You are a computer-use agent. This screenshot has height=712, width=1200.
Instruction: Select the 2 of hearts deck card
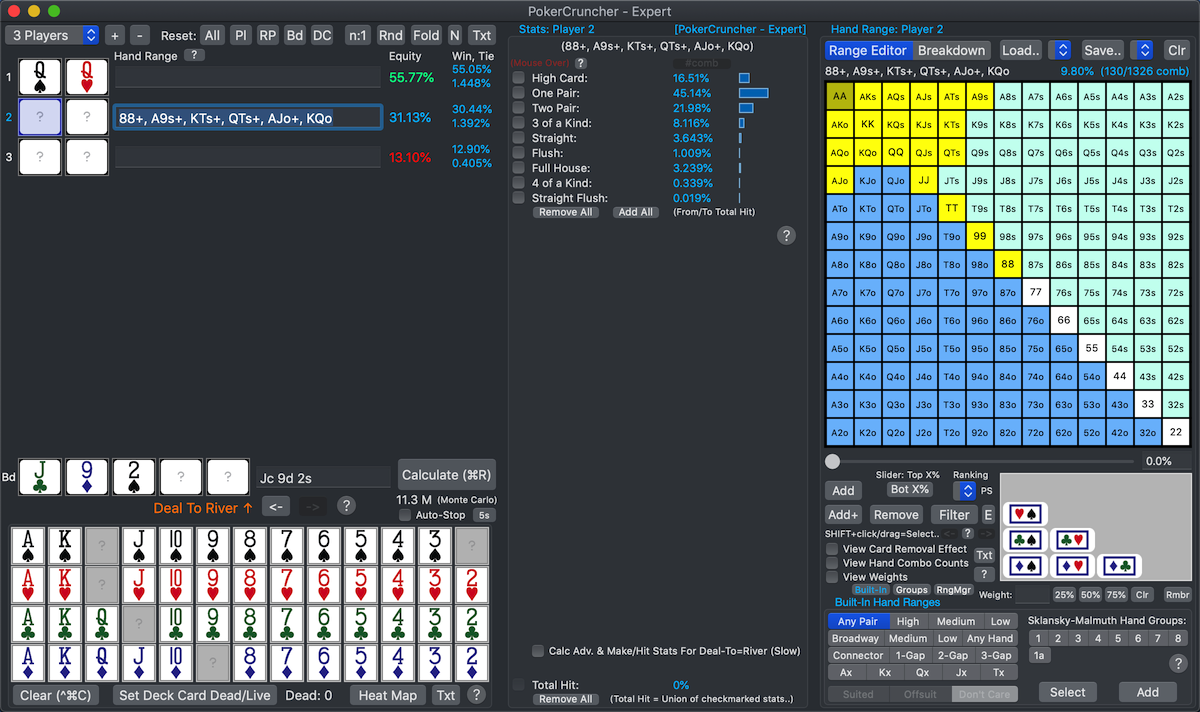[472, 584]
